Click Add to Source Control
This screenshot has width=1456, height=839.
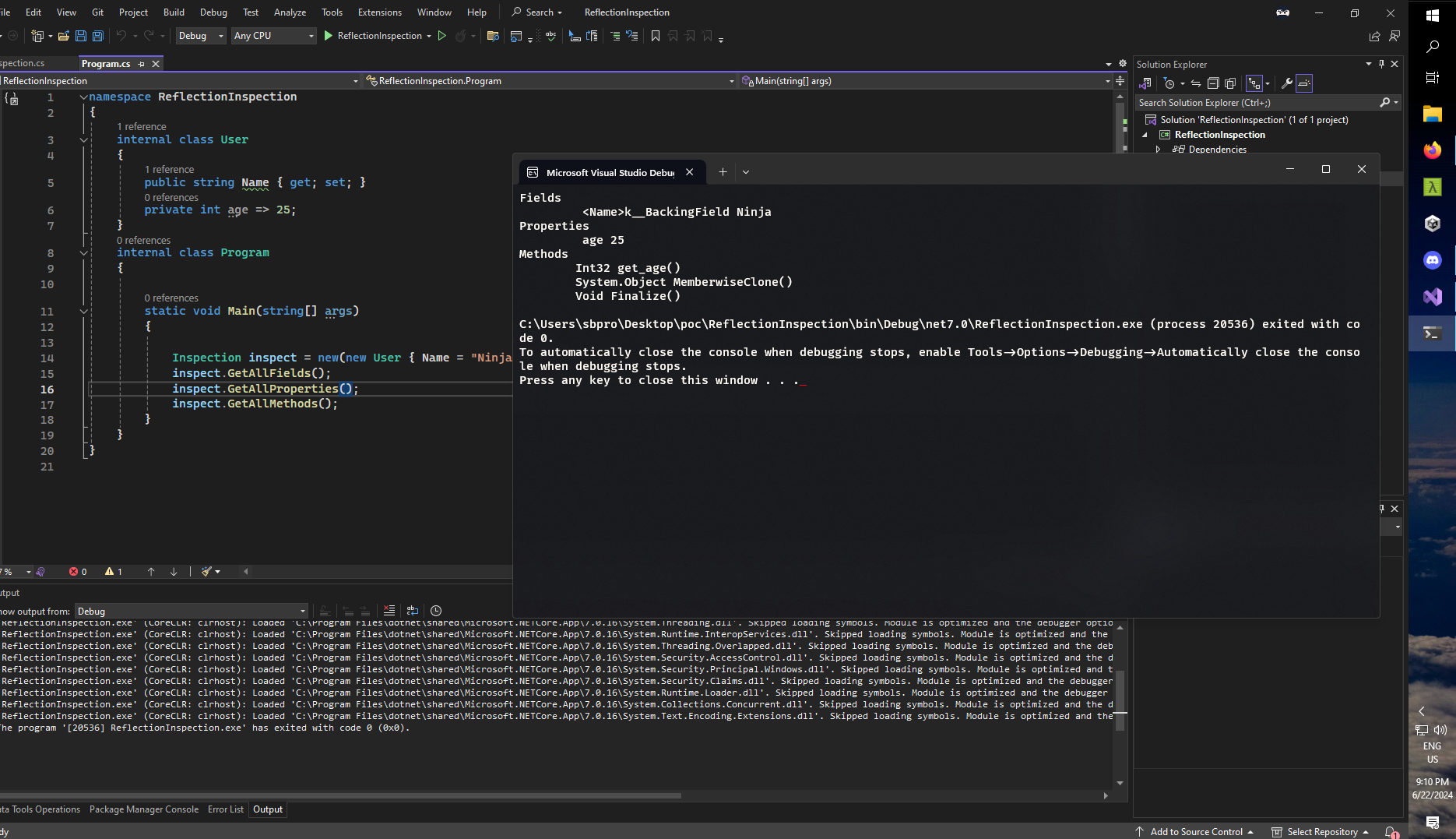point(1195,831)
